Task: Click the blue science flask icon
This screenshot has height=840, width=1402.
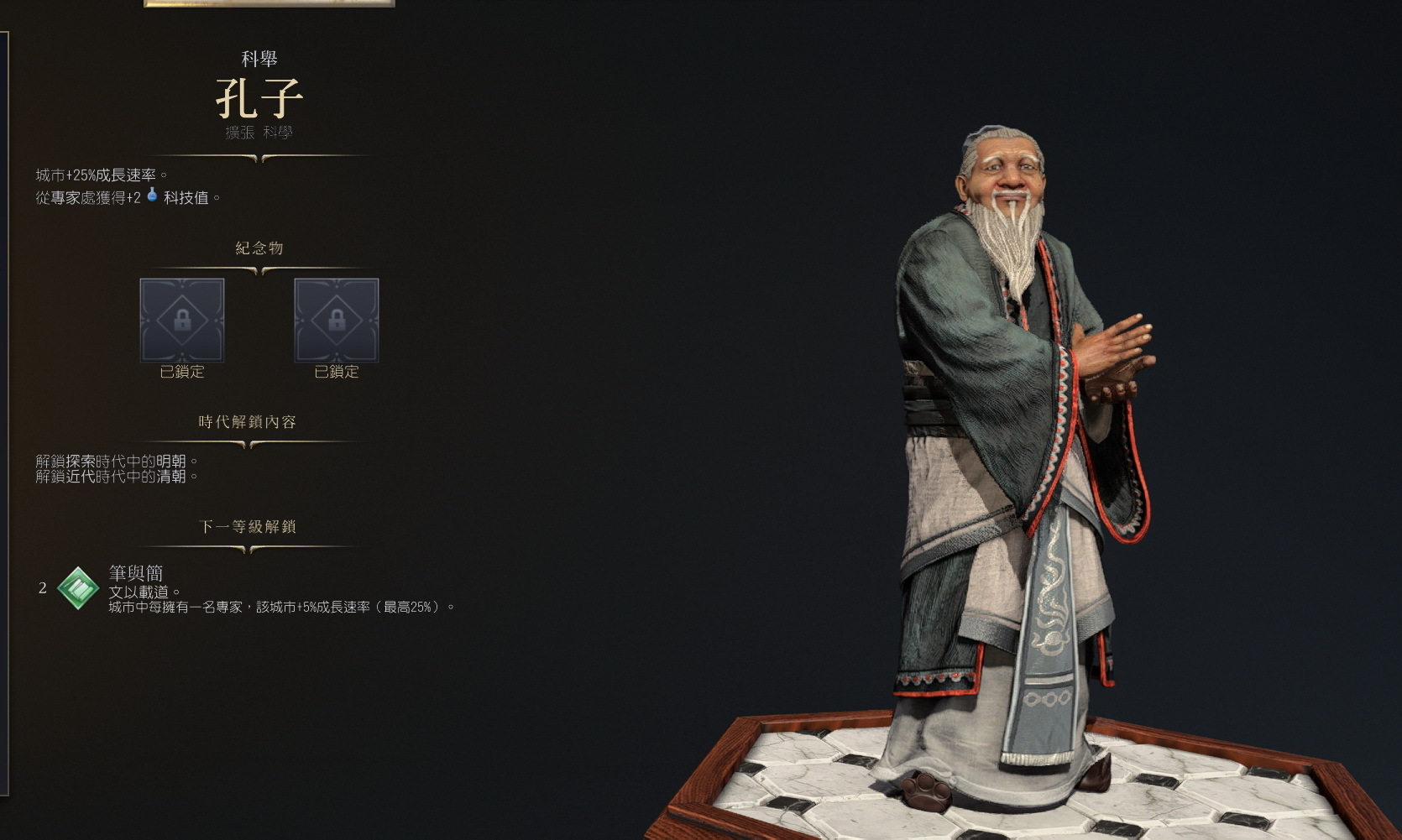Action: tap(152, 195)
